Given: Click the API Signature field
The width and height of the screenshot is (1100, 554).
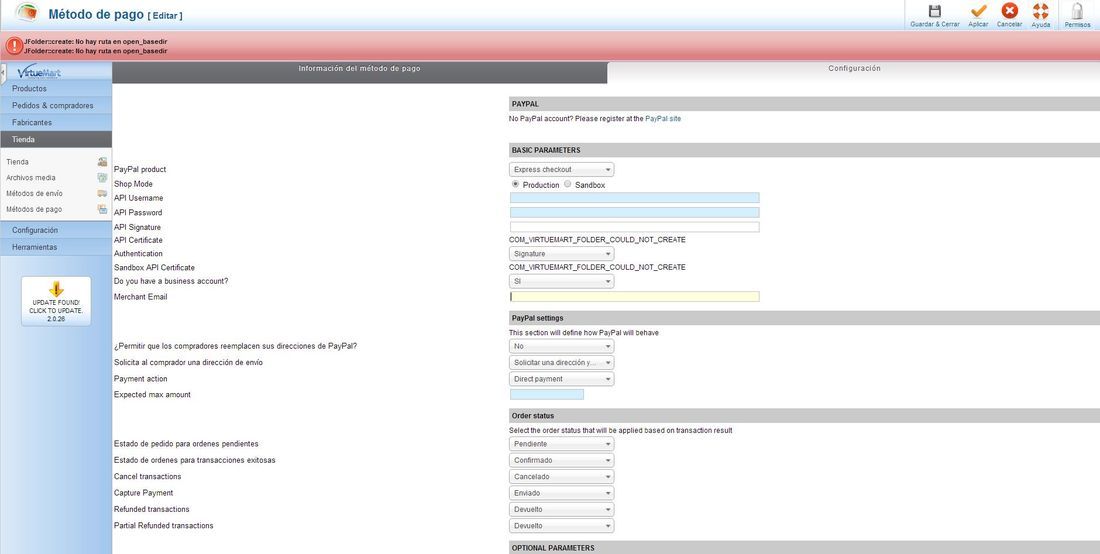Looking at the screenshot, I should pyautogui.click(x=634, y=227).
